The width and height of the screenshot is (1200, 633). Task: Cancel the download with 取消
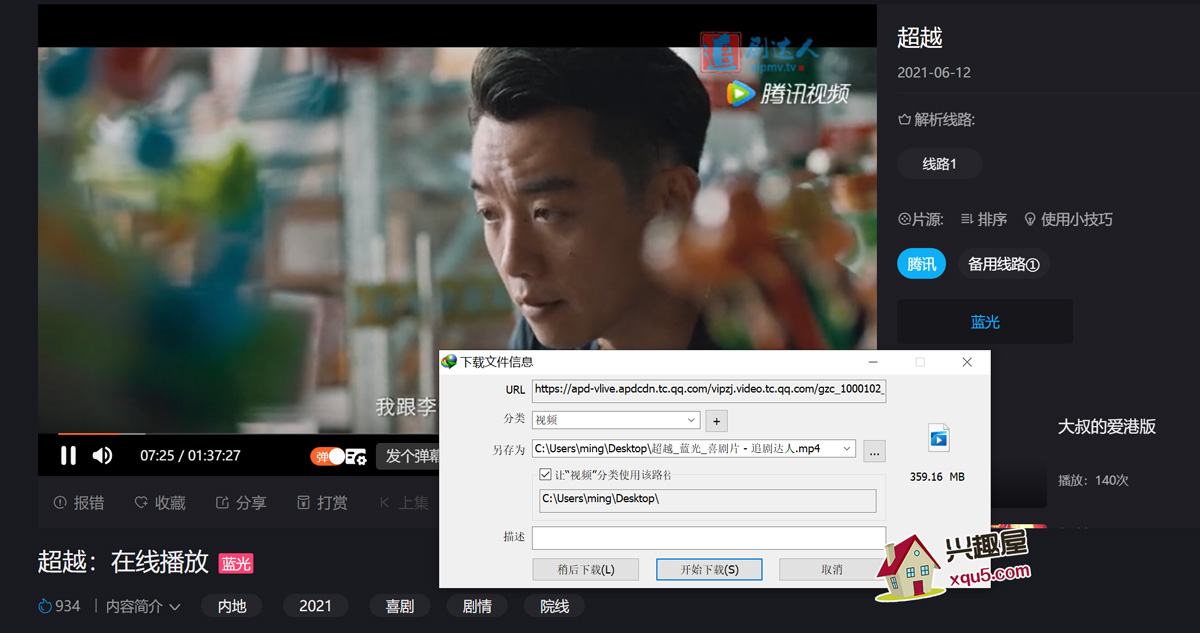click(x=832, y=569)
